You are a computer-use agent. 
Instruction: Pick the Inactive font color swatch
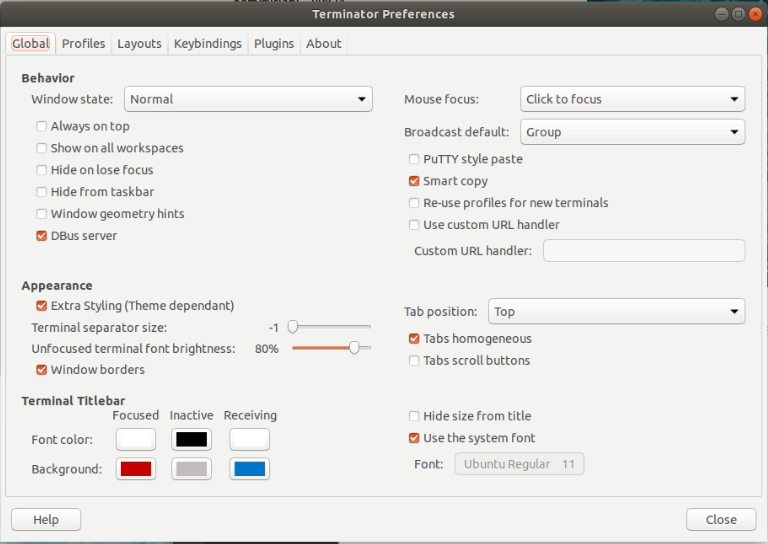point(192,439)
